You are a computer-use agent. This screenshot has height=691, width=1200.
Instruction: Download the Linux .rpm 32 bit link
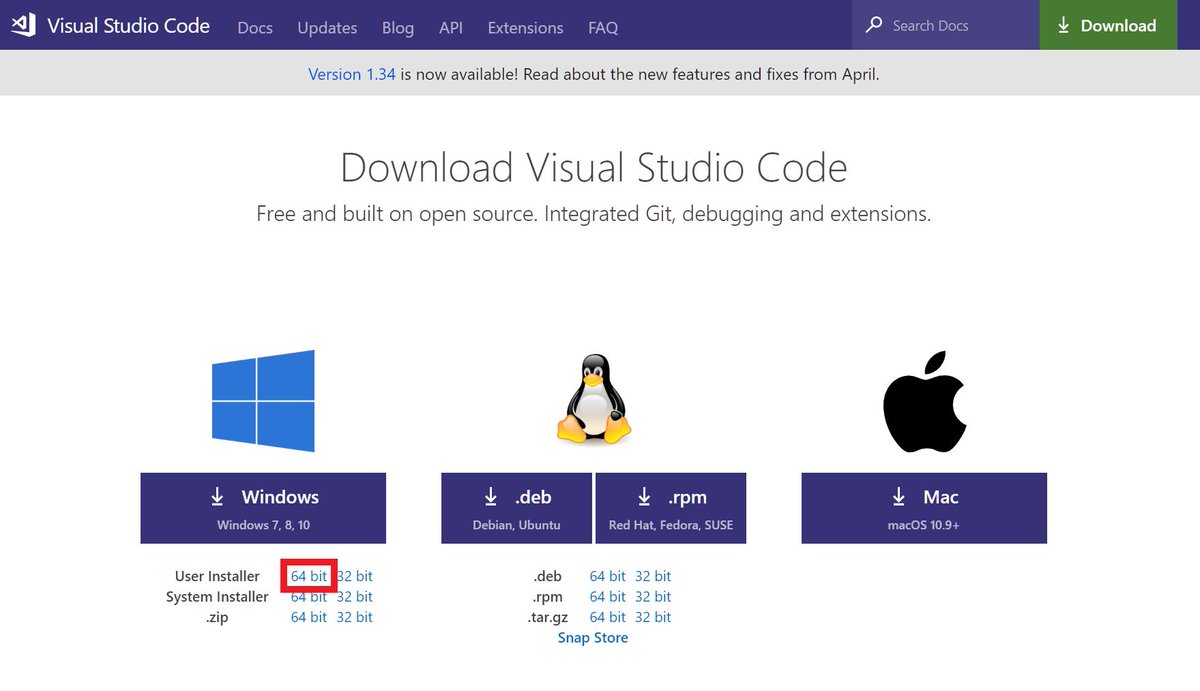[653, 597]
